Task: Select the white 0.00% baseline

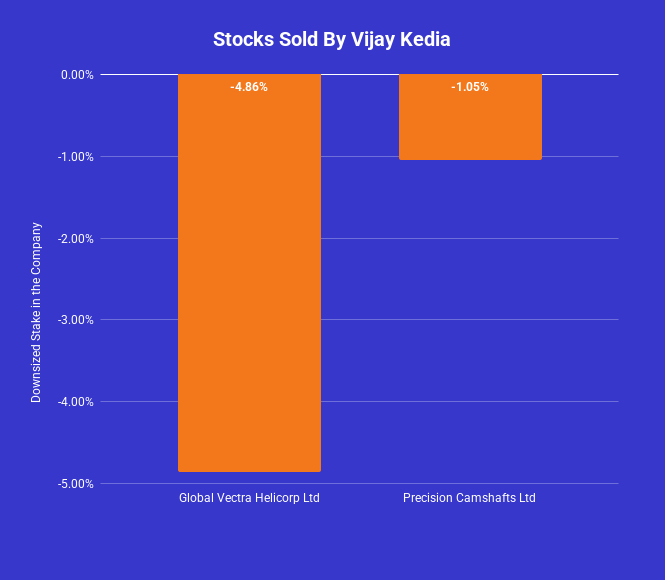Action: pos(360,74)
